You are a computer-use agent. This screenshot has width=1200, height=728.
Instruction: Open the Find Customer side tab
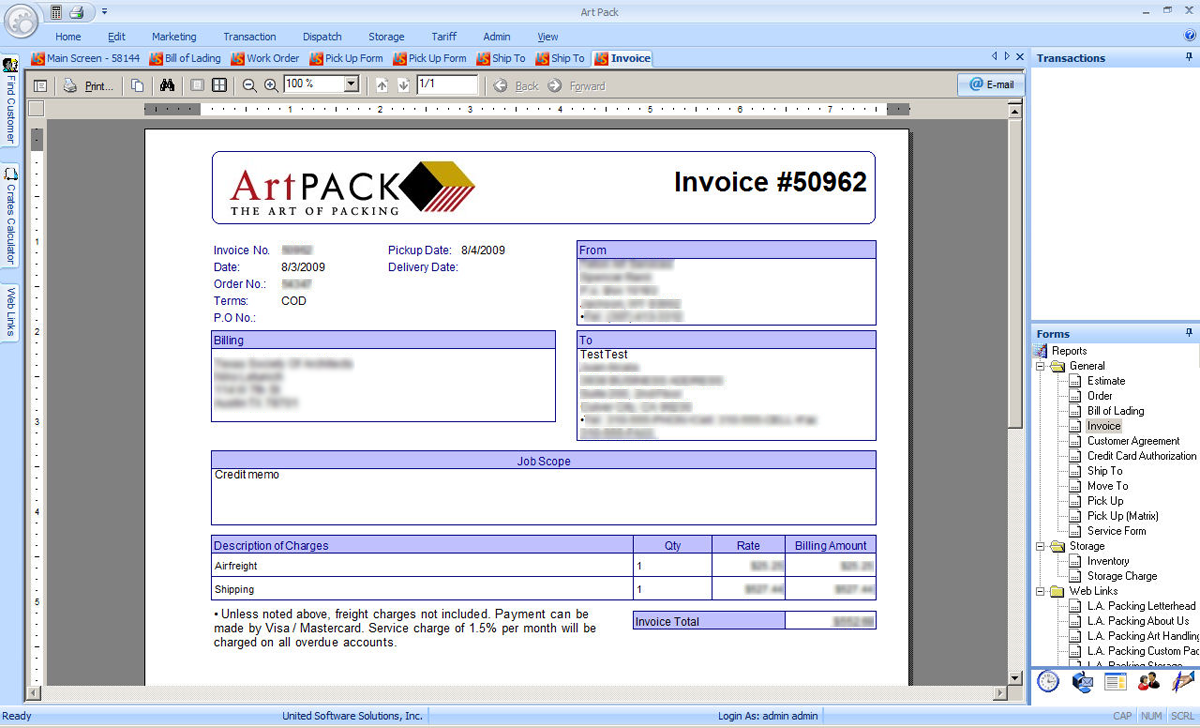tap(10, 102)
